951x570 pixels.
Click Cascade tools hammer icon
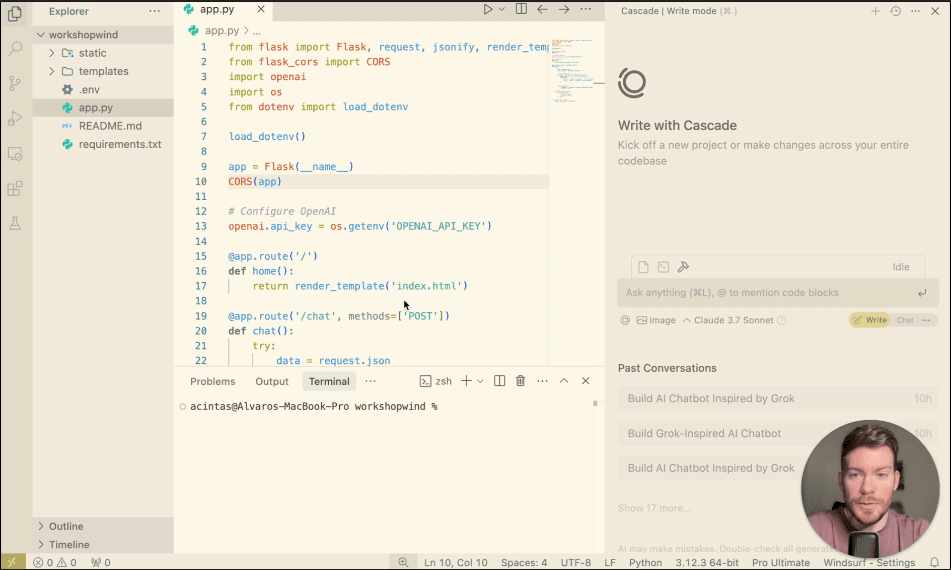click(684, 267)
